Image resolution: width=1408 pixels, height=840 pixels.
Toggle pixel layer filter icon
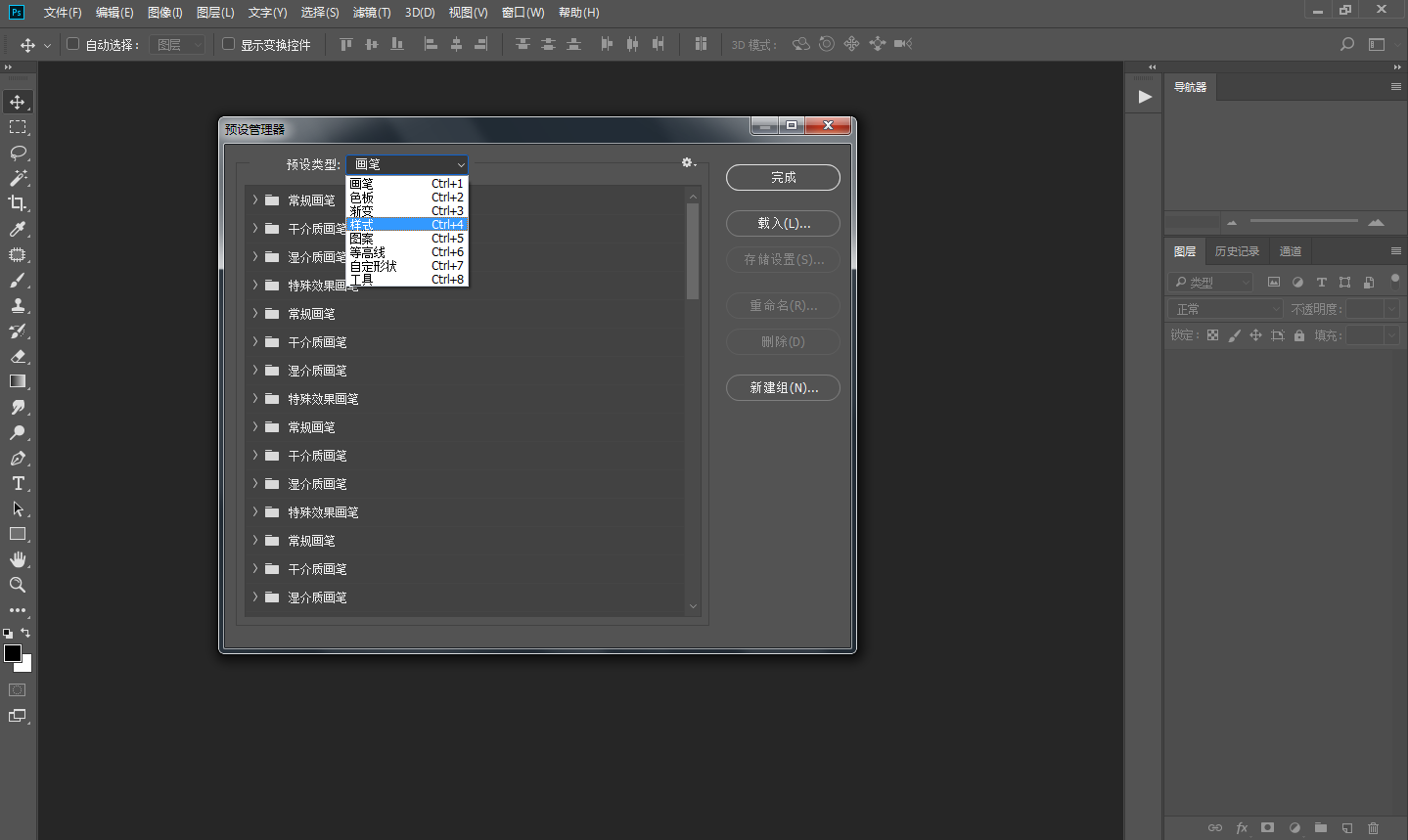tap(1274, 282)
